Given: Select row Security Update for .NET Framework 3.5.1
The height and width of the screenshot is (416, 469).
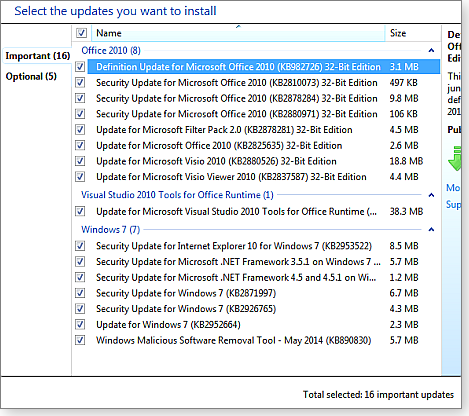Looking at the screenshot, I should [264, 262].
